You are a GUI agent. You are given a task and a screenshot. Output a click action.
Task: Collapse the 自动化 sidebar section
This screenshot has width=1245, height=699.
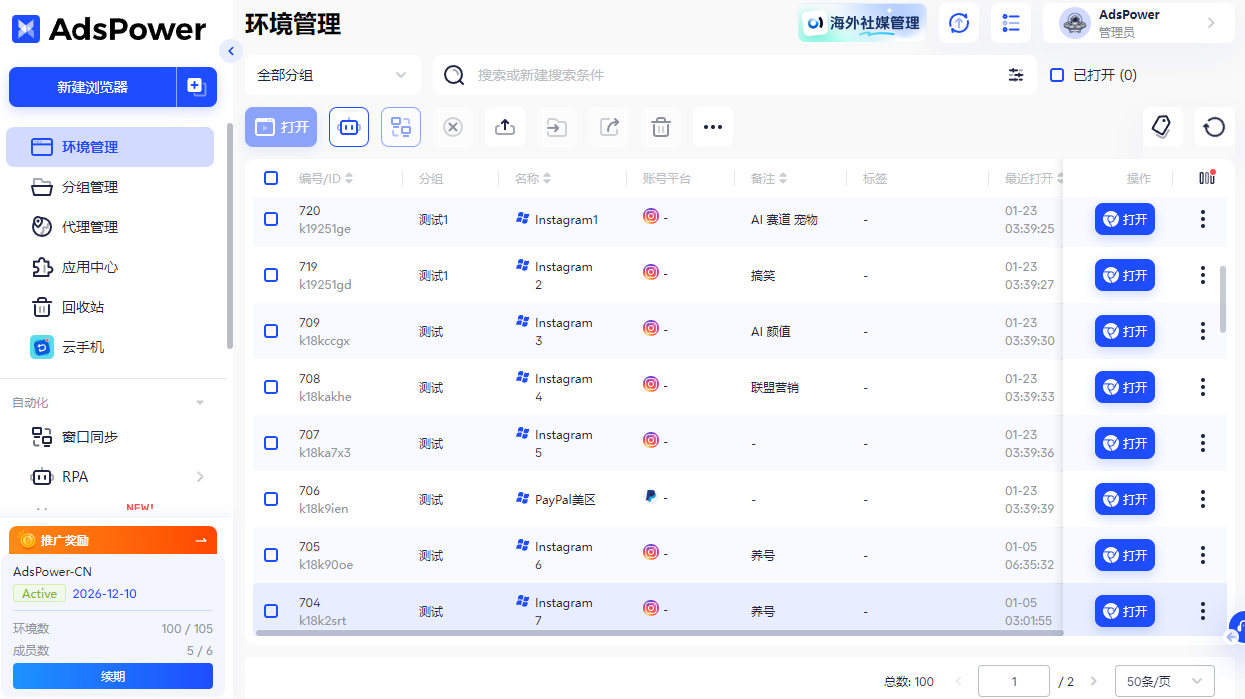(x=199, y=402)
